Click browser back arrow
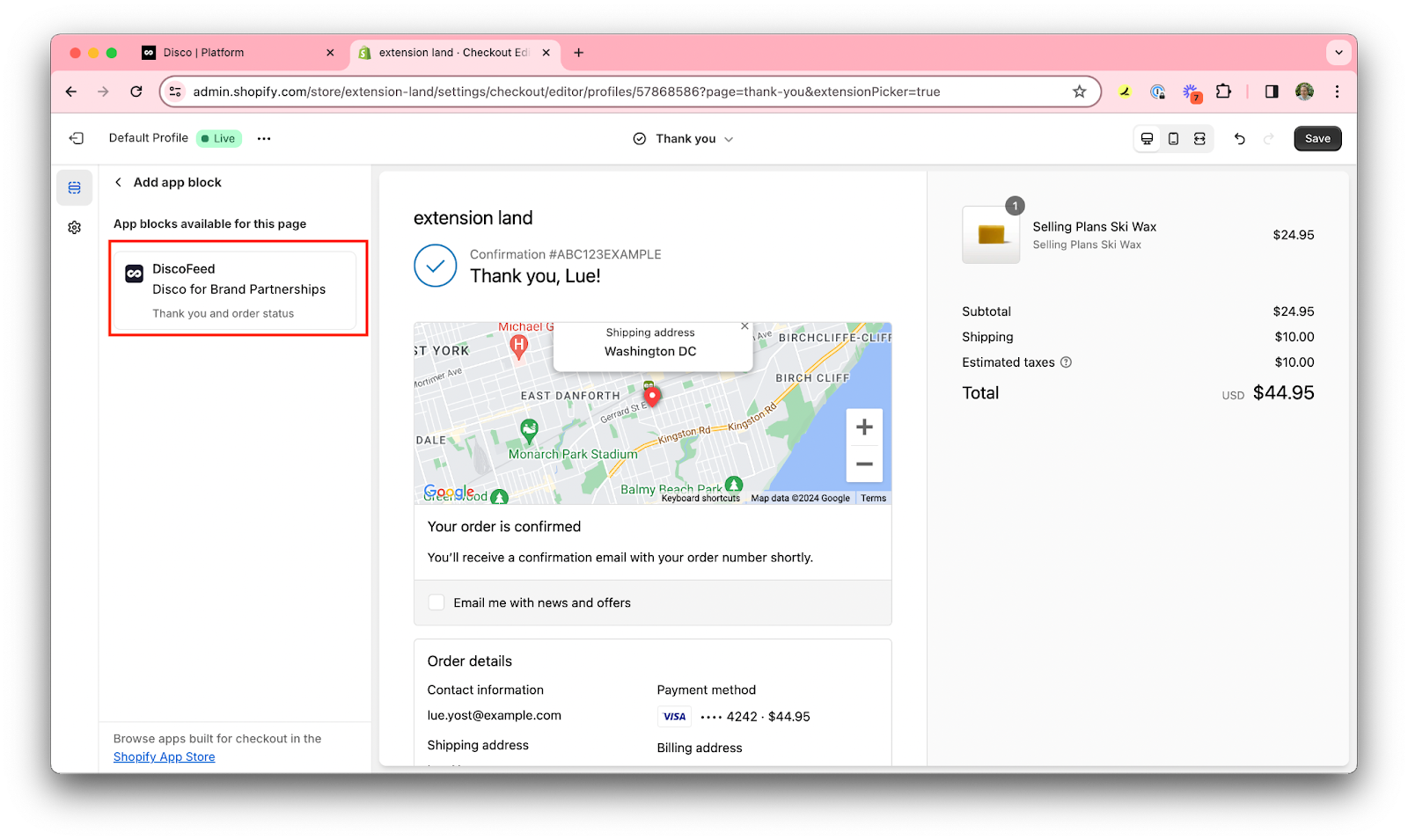 [71, 91]
